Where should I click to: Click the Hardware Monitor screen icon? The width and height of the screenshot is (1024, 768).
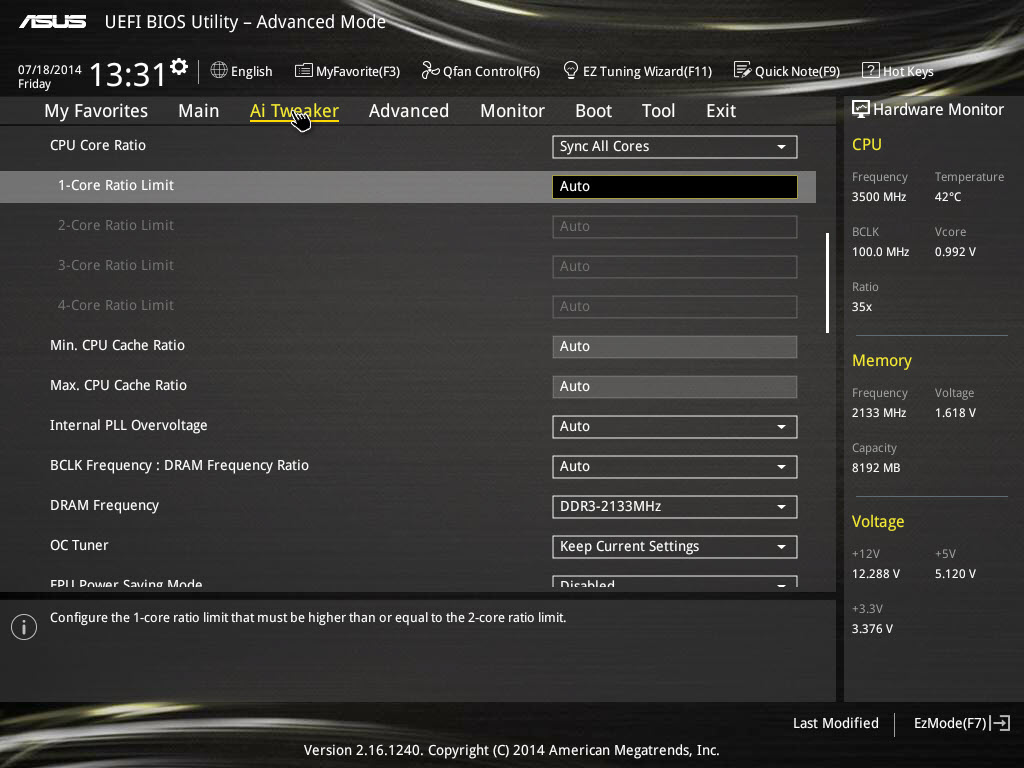(861, 109)
